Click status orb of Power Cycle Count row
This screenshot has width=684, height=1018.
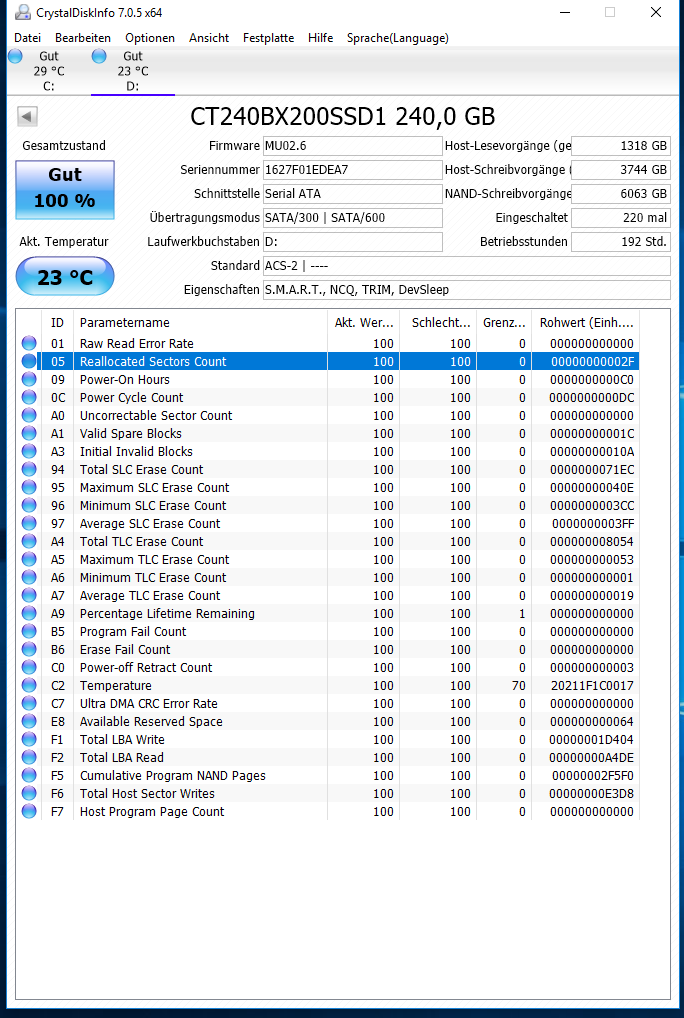29,397
